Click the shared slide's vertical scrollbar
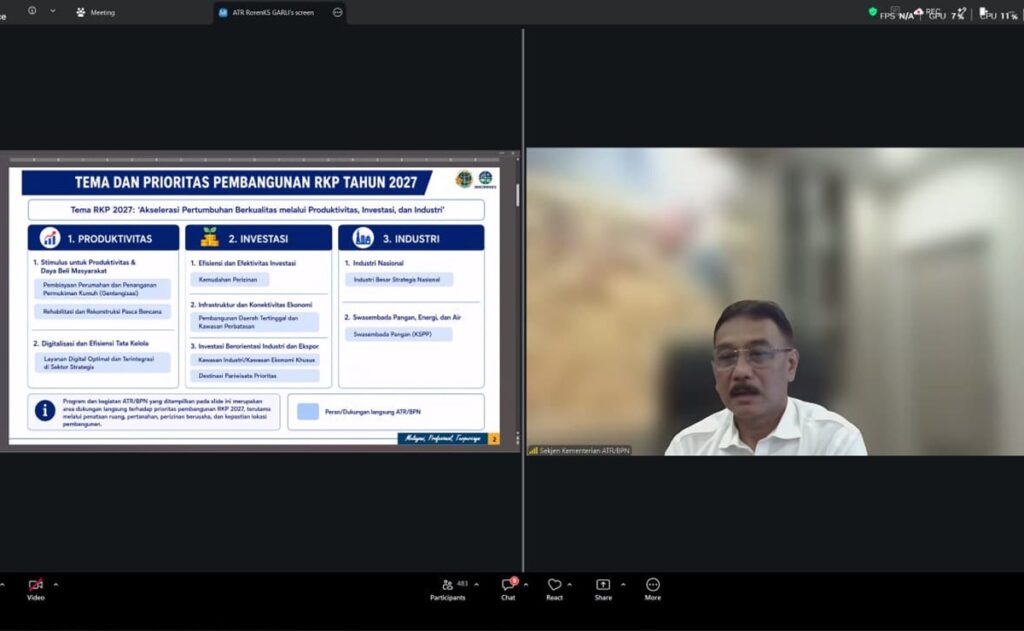 pos(517,194)
